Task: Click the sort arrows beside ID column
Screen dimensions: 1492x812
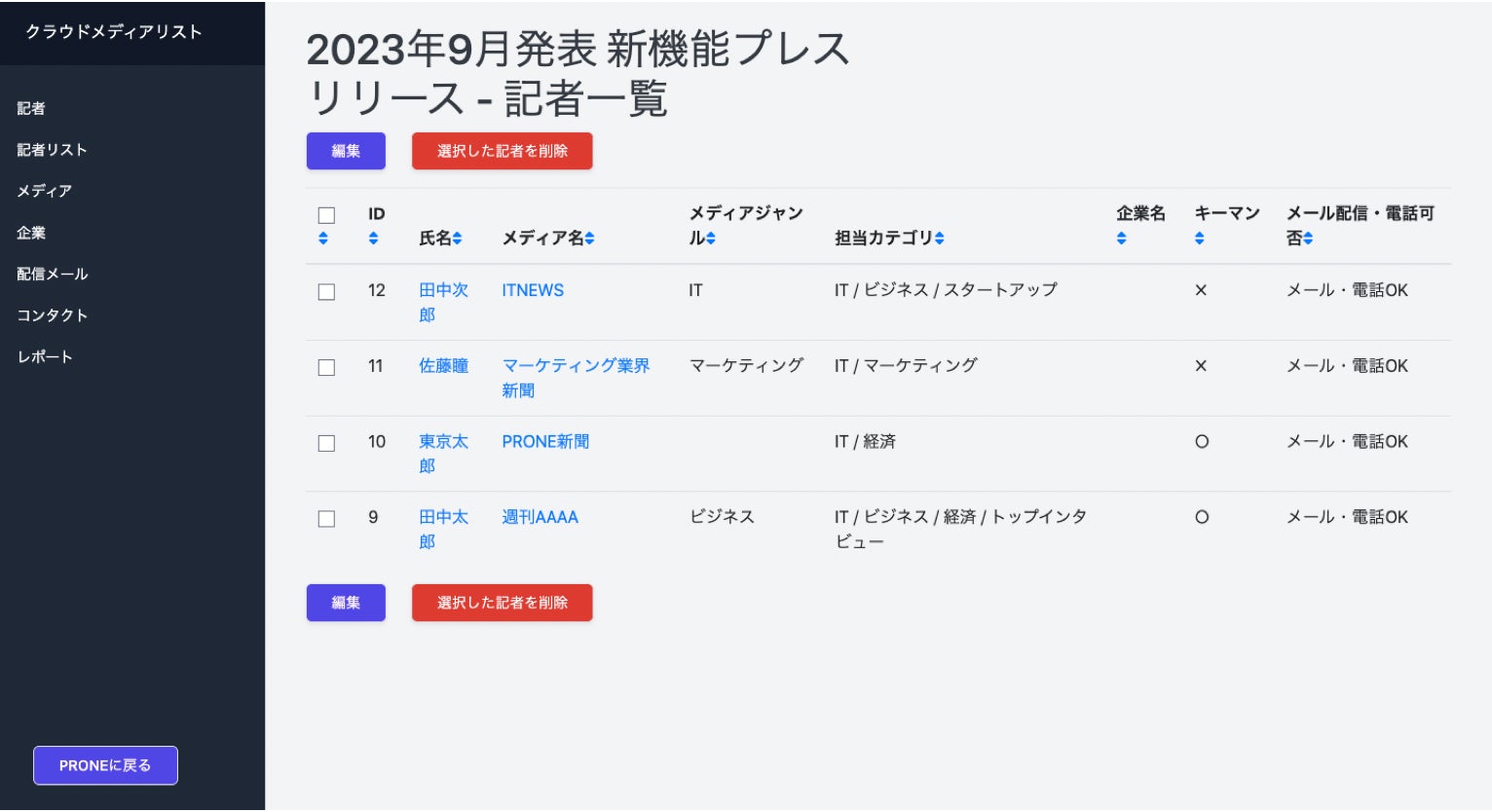Action: 373,239
